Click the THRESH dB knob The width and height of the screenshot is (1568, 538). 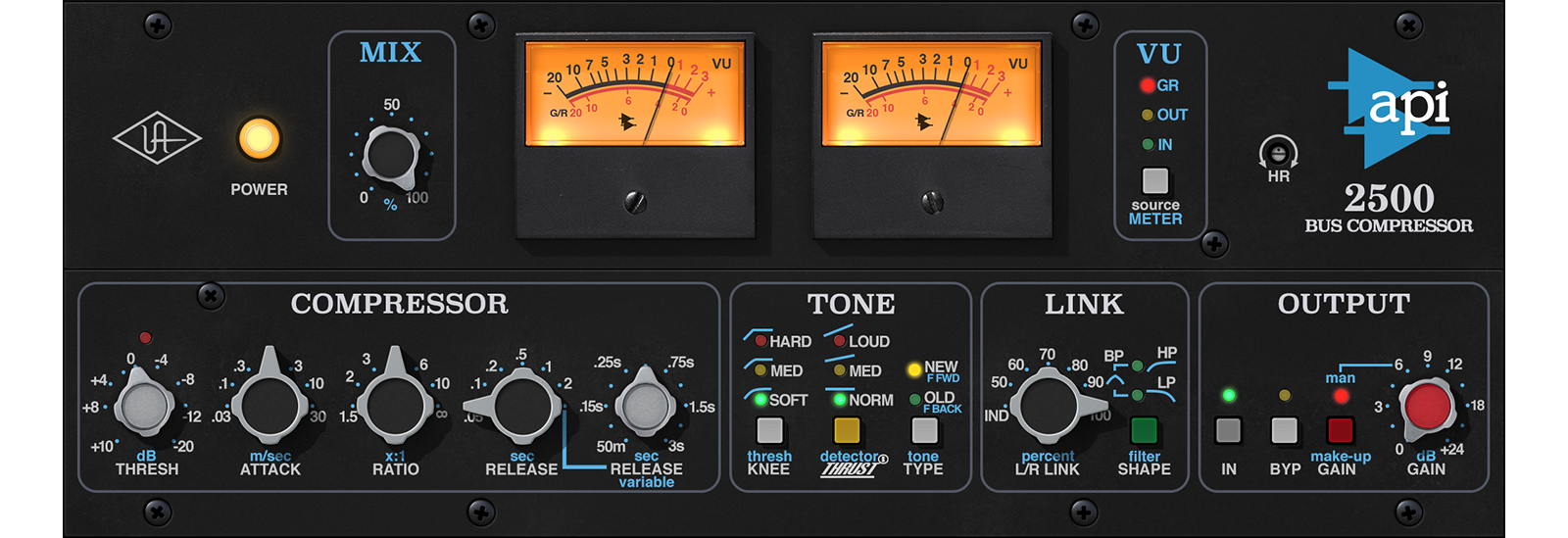click(x=145, y=404)
